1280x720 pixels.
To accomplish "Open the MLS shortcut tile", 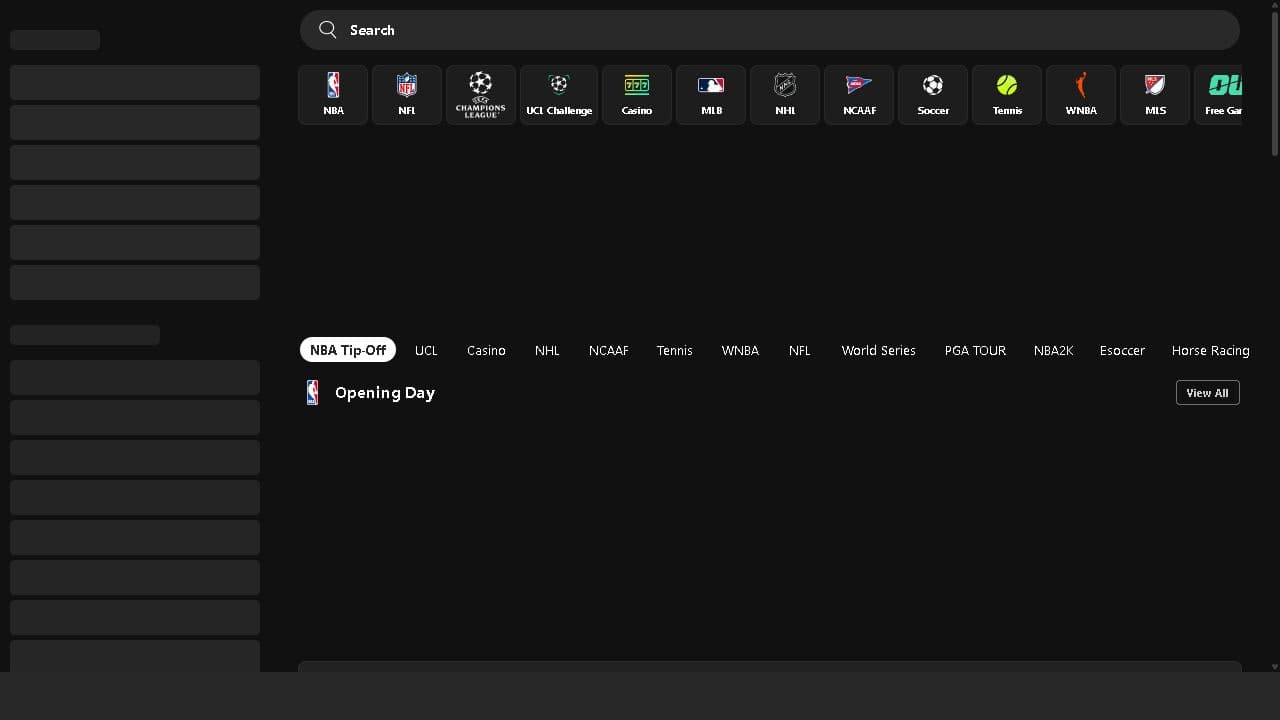I will point(1155,95).
